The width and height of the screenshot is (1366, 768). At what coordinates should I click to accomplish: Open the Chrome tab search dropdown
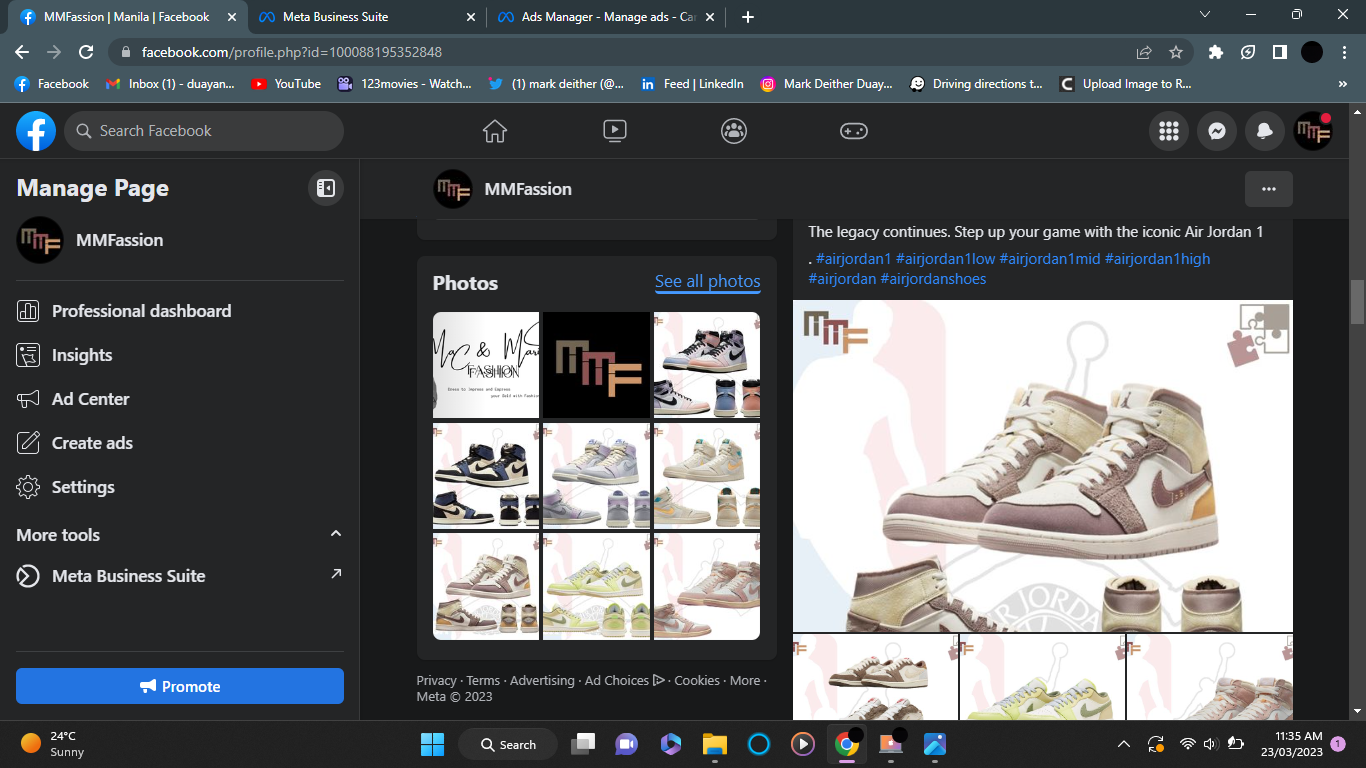pos(1205,15)
